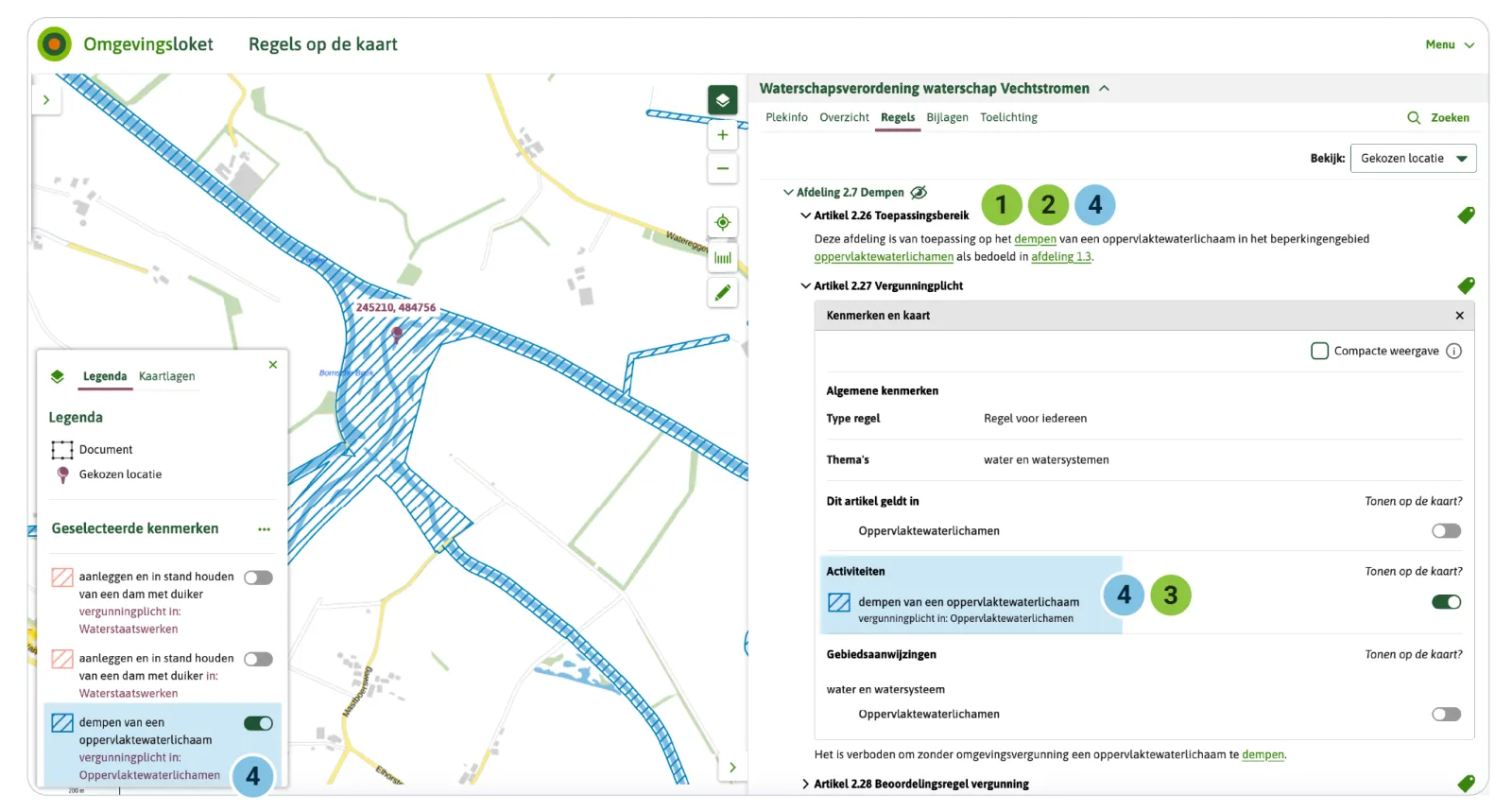Enable the Compacte weergave checkbox

pyautogui.click(x=1319, y=351)
